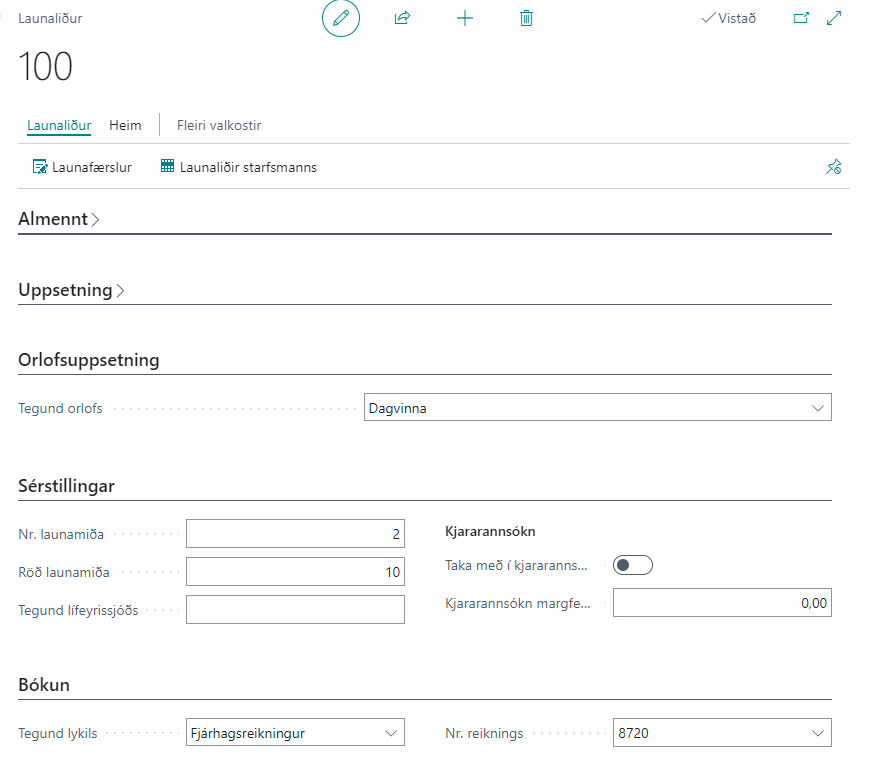Switch to the Heim tab
Viewport: 871px width, 771px height.
[x=125, y=126]
